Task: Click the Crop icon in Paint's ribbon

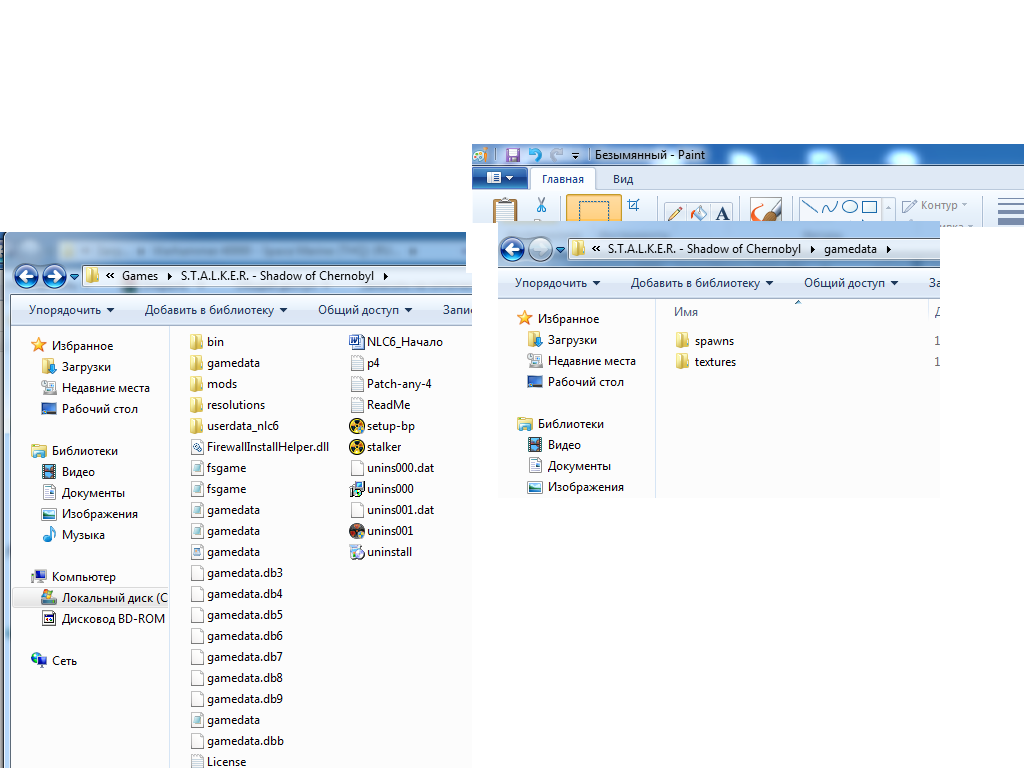Action: pos(633,205)
